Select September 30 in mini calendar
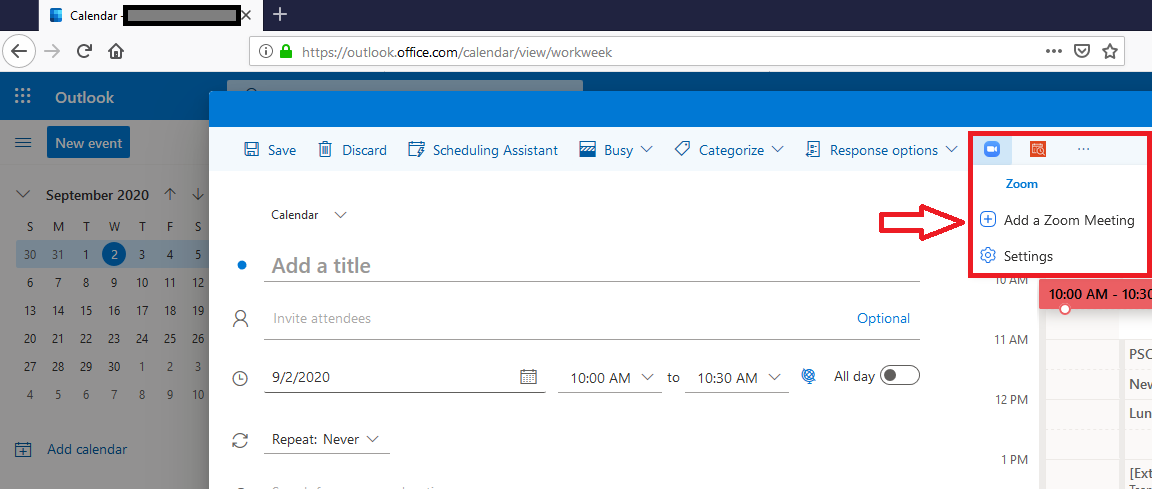 pos(114,366)
